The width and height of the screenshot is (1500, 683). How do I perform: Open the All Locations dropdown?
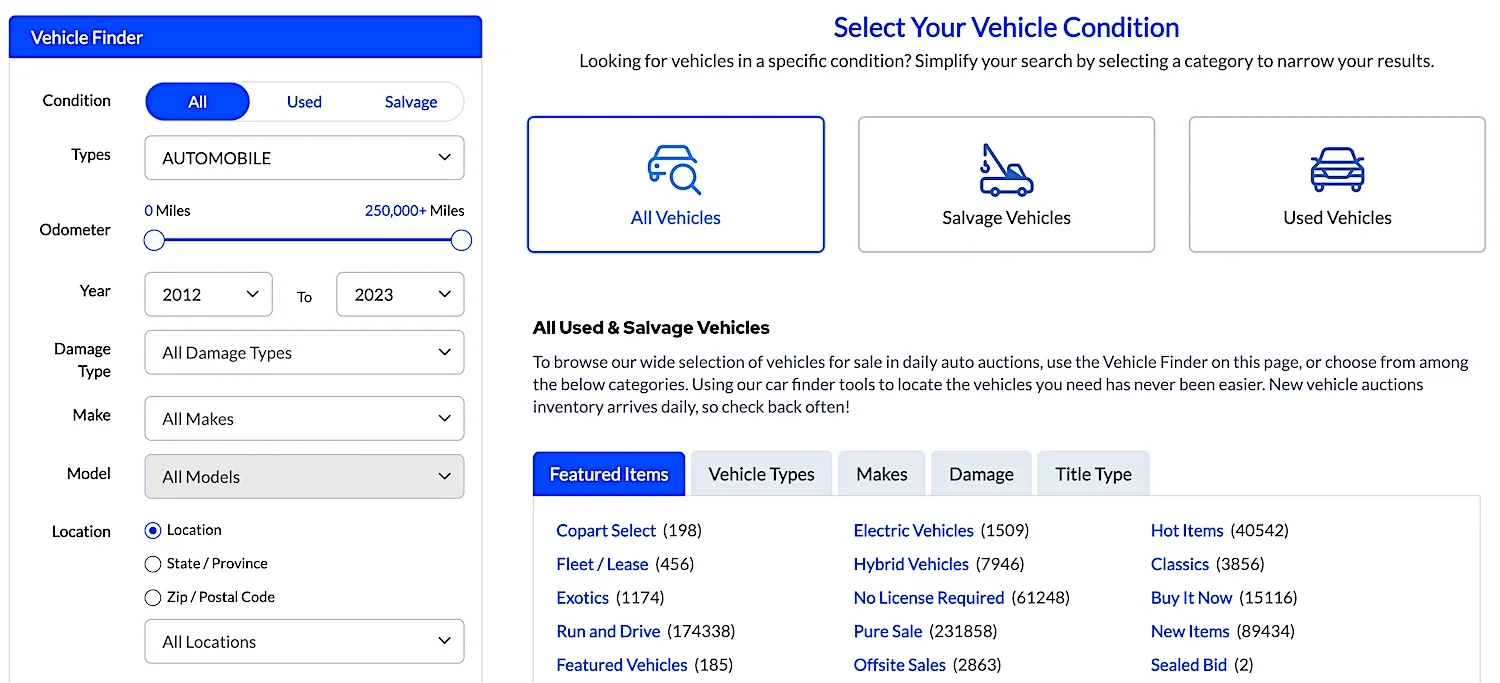coord(304,641)
